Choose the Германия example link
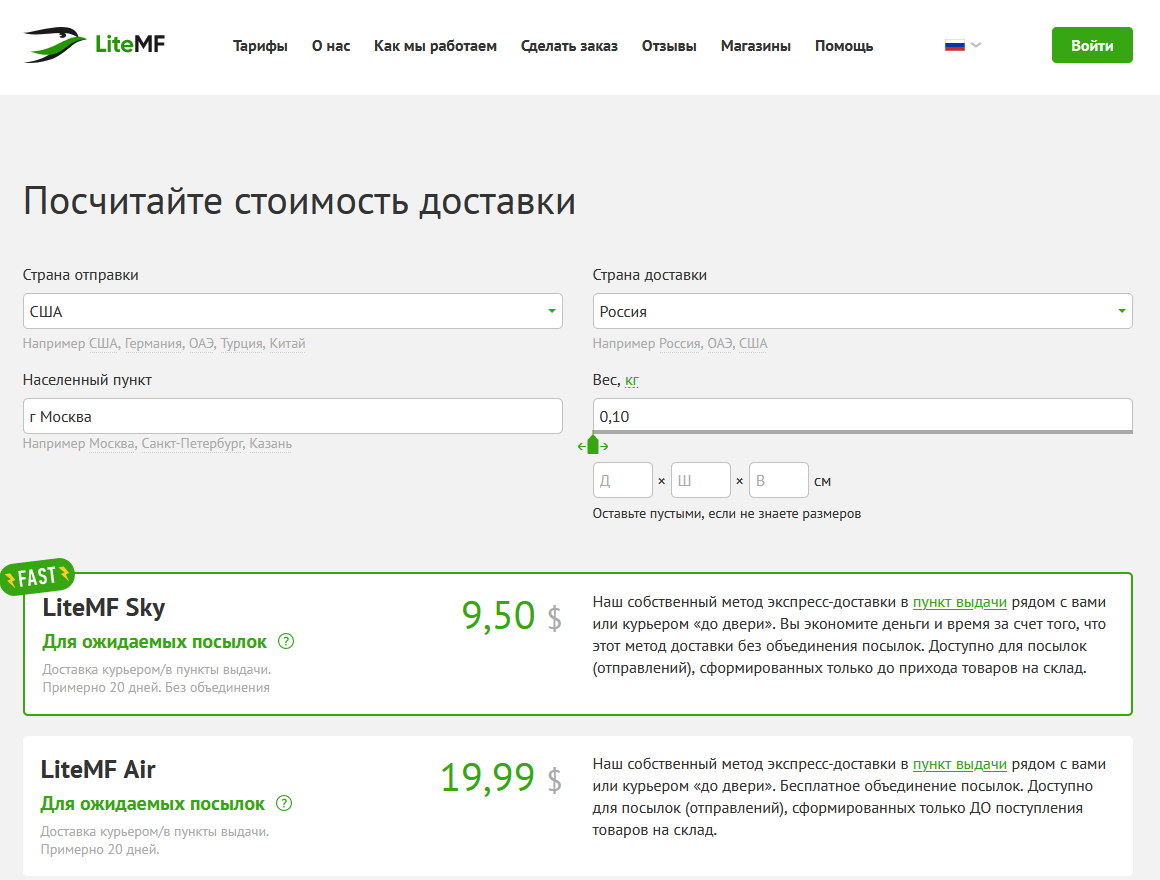The width and height of the screenshot is (1160, 880). pyautogui.click(x=153, y=344)
